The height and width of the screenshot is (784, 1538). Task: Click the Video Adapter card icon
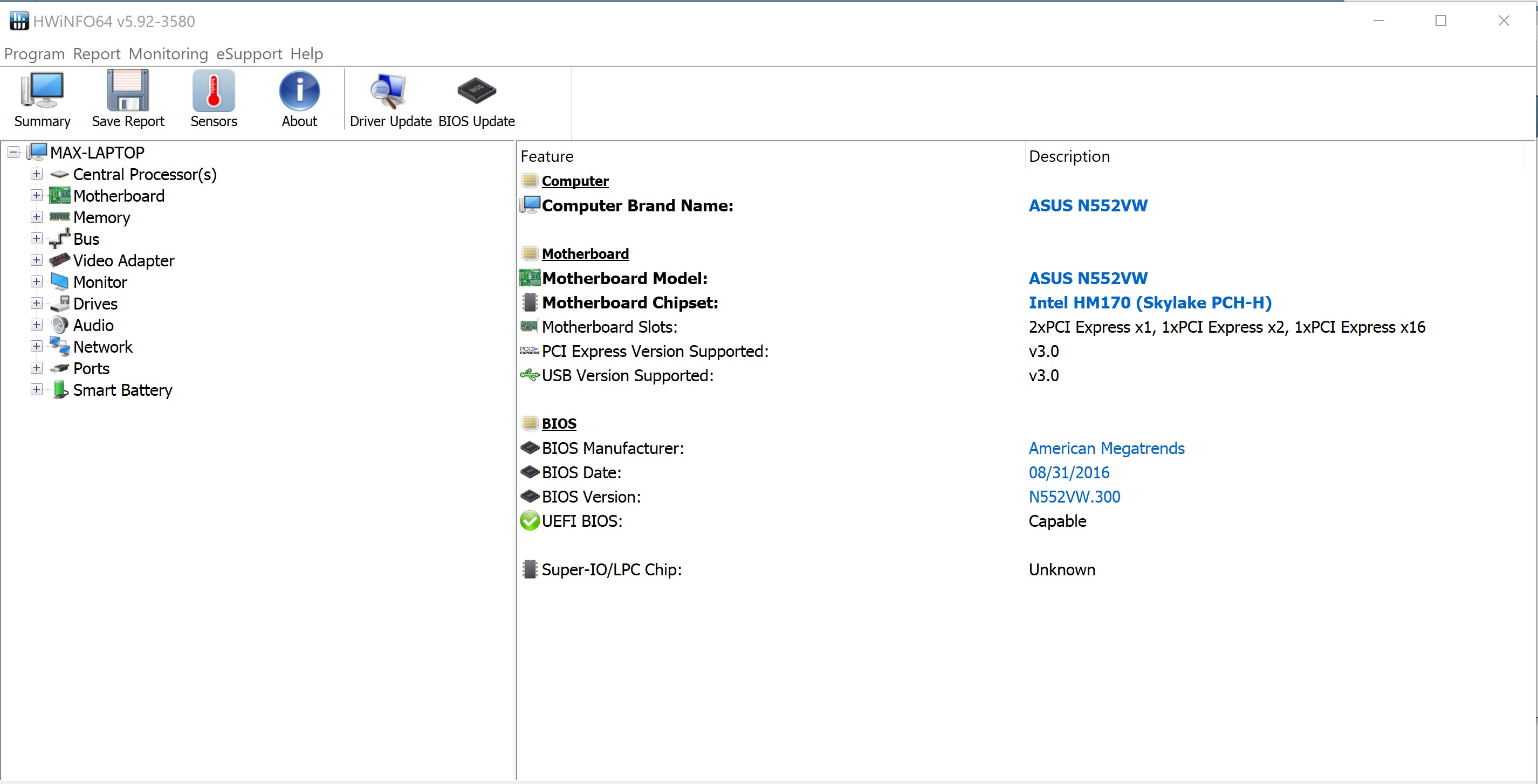[x=59, y=260]
